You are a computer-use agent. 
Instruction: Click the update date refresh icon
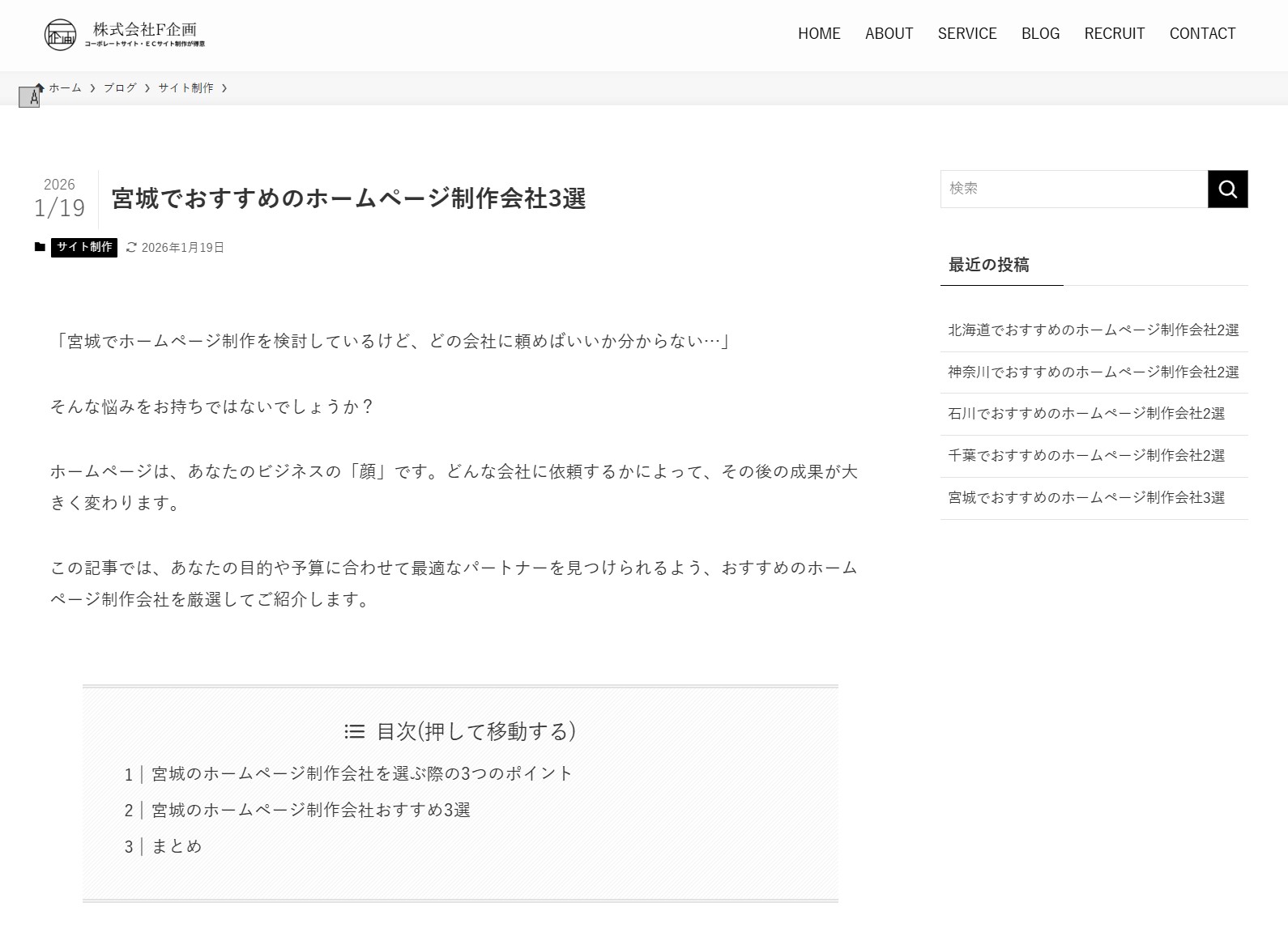(x=131, y=247)
